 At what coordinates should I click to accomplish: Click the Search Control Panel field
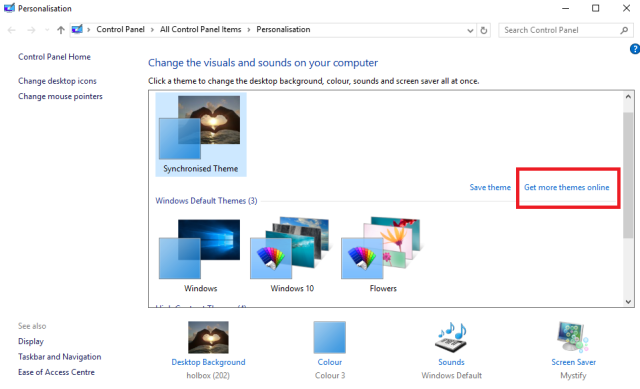tap(565, 30)
